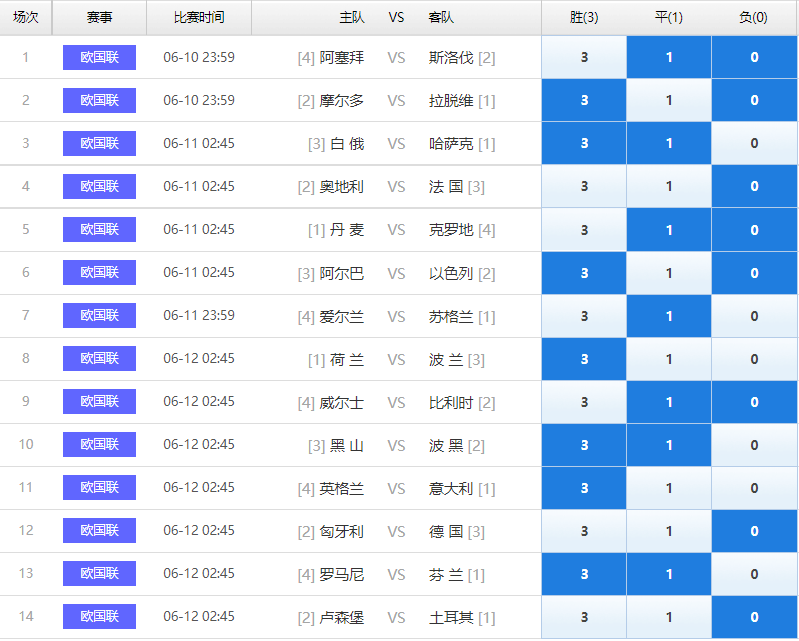This screenshot has height=641, width=799.
Task: Select loss (0) for 罗马尼 vs 芬兰
Action: coord(754,574)
